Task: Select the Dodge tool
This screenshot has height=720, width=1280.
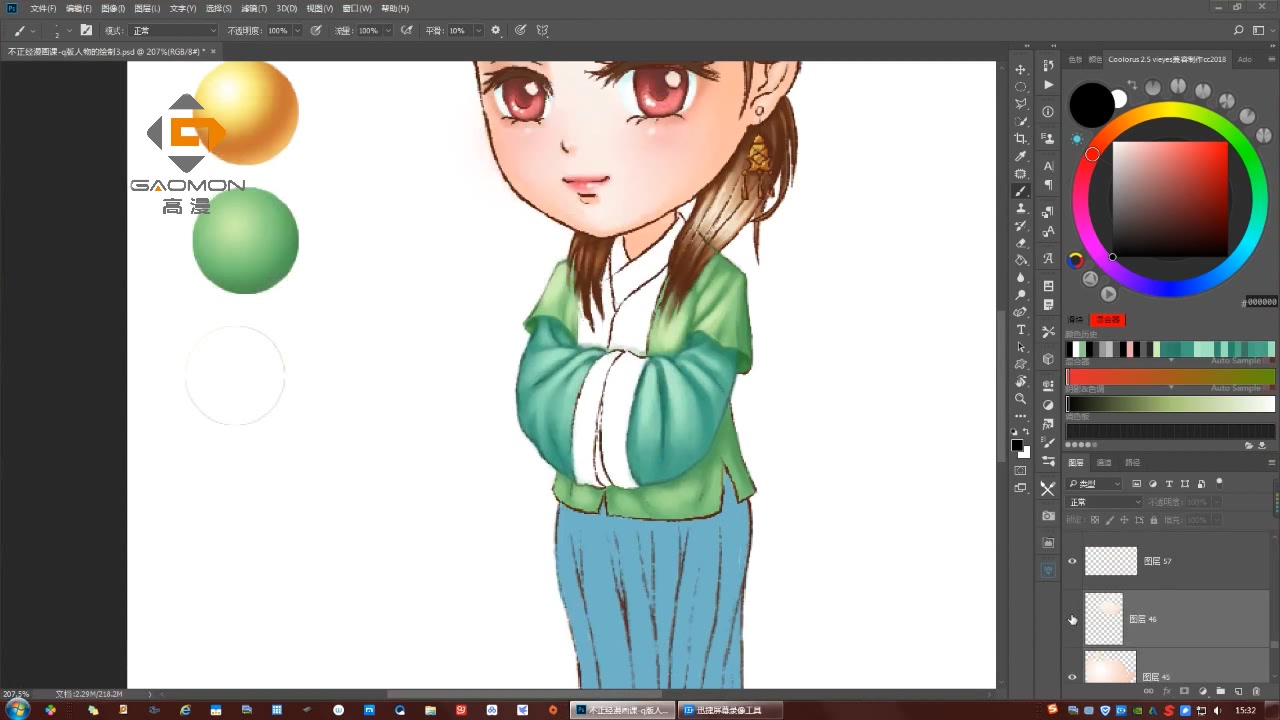Action: [1021, 295]
